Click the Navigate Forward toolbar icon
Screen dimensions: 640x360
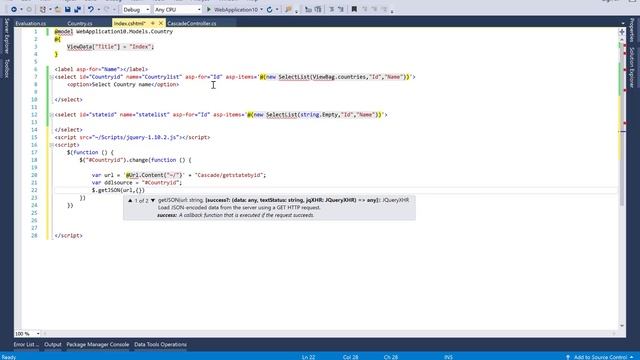tap(29, 9)
